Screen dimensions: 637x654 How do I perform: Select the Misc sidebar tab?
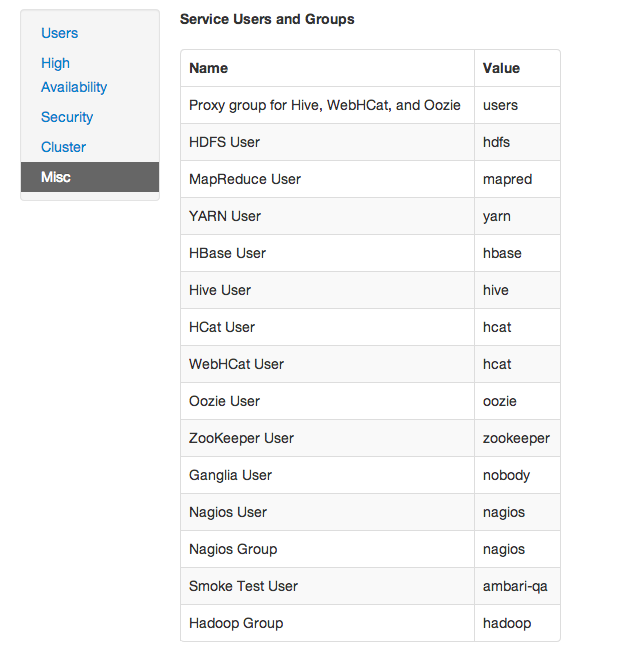tap(90, 177)
